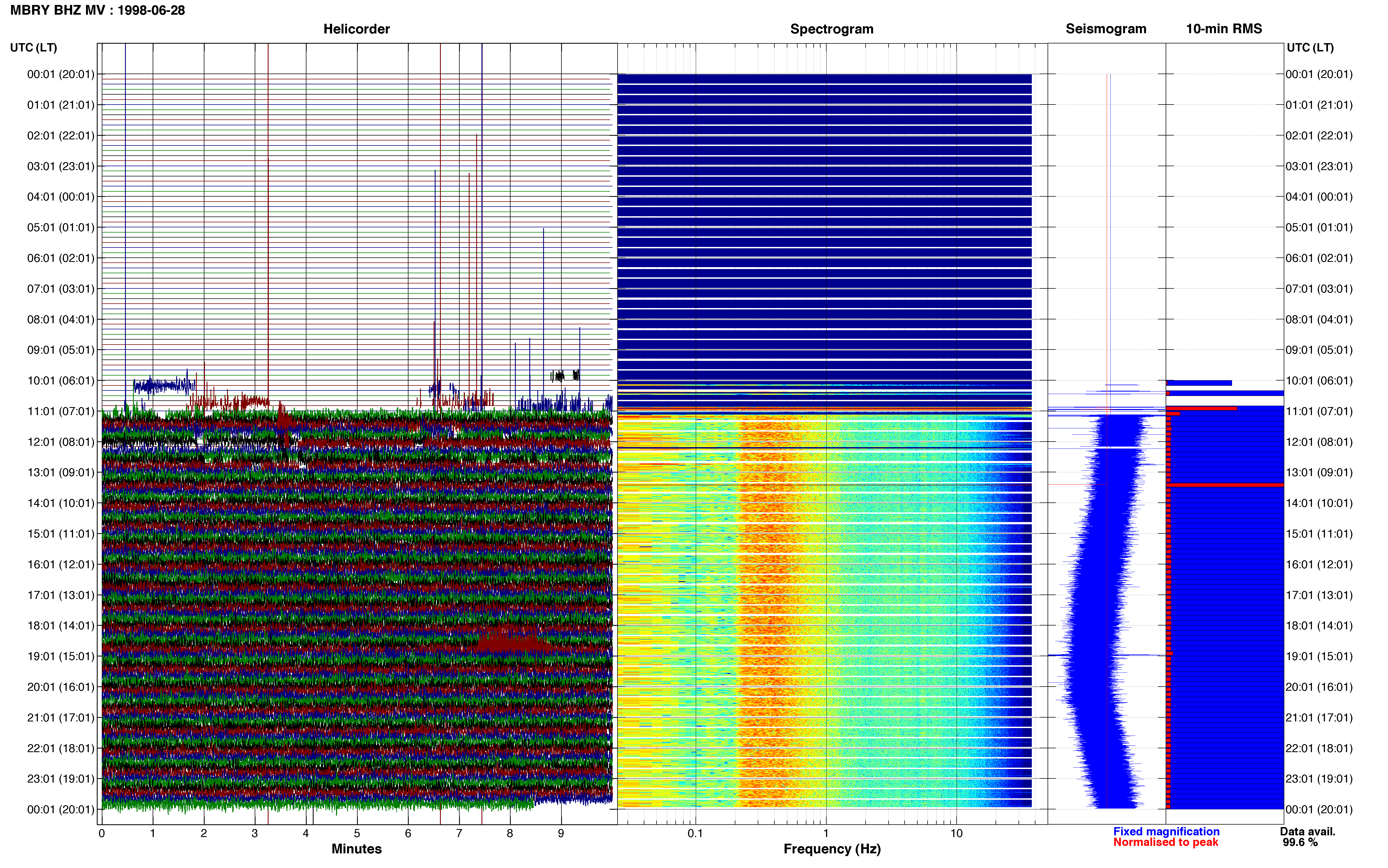Click the full-width red bar in 10-min RMS panel

tap(1225, 485)
